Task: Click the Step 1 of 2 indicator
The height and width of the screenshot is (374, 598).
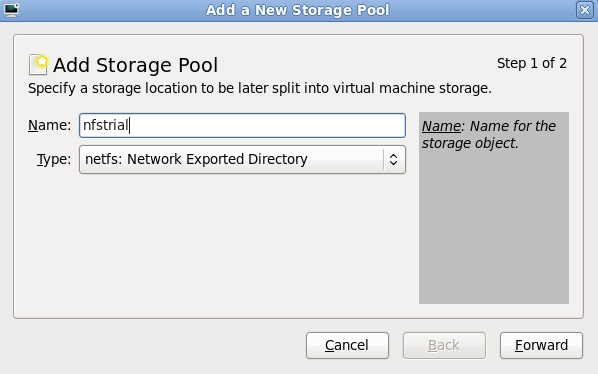Action: tap(532, 63)
